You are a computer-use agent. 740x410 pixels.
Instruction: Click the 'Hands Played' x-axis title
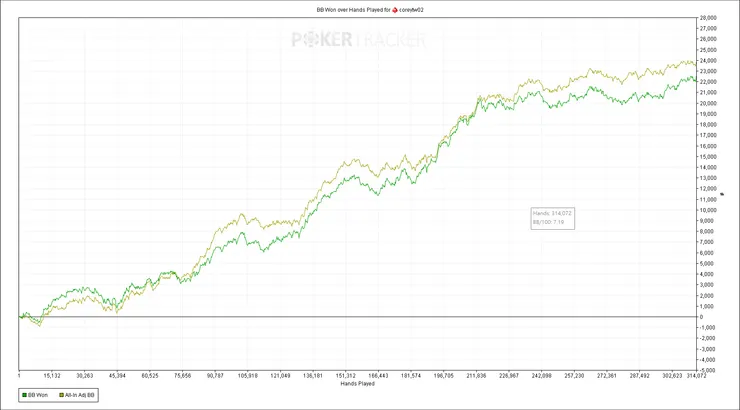click(358, 384)
